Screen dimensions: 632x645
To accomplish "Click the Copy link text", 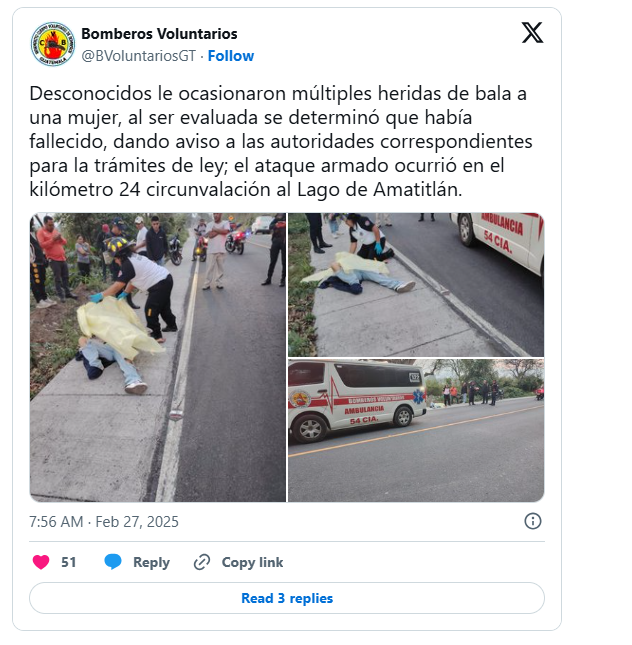I will (252, 562).
